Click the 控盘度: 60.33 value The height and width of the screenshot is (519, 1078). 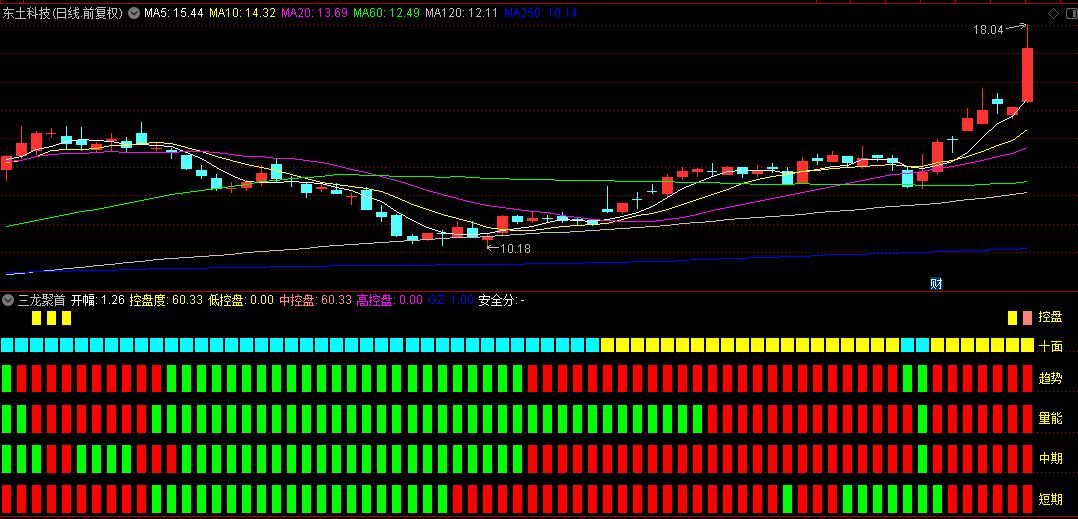(x=166, y=300)
